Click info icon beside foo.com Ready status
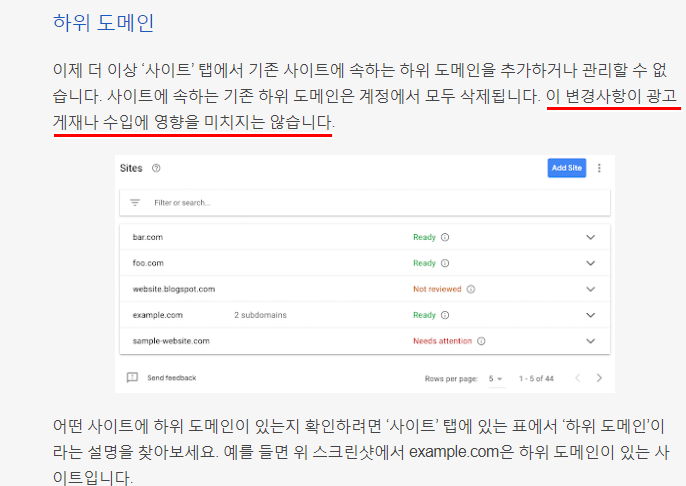The width and height of the screenshot is (686, 486). pos(445,263)
